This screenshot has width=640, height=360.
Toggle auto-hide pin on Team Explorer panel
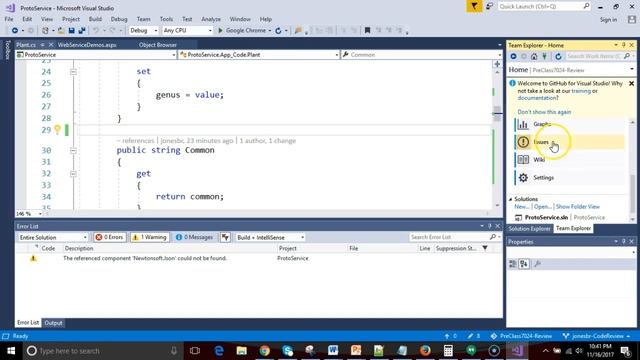(x=624, y=45)
